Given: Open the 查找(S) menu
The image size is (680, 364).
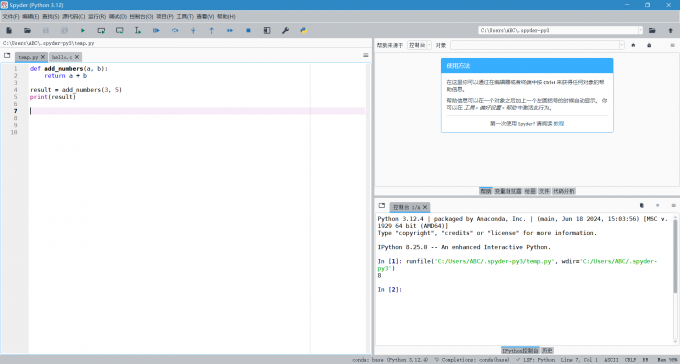Looking at the screenshot, I should (x=50, y=16).
